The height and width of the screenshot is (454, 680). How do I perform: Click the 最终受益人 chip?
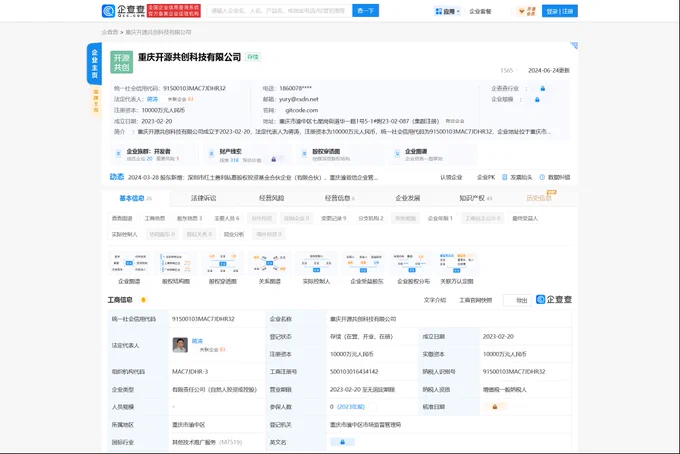tap(525, 219)
